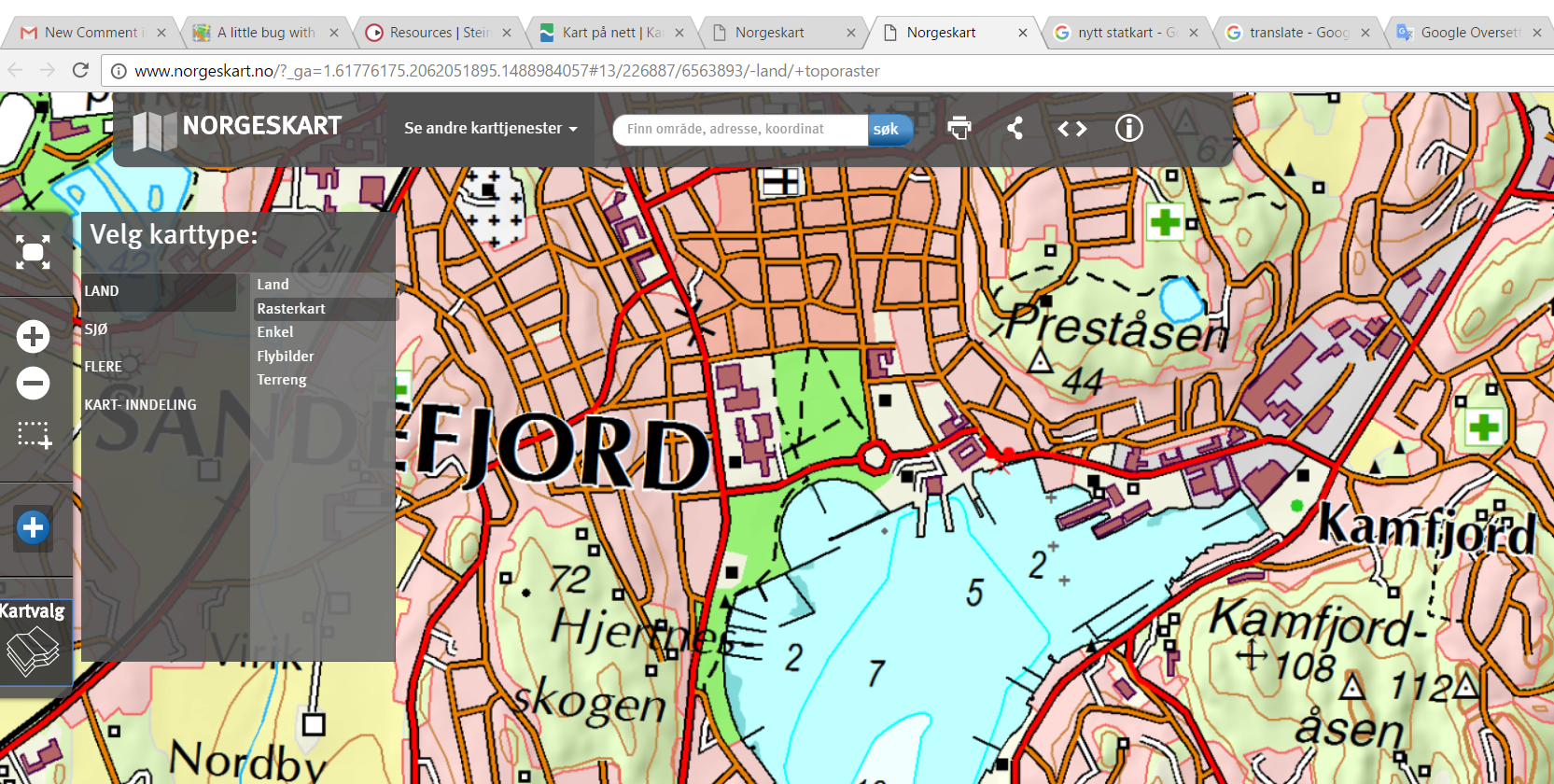Expand the KART- INNDELING category
This screenshot has width=1554, height=784.
(x=140, y=405)
